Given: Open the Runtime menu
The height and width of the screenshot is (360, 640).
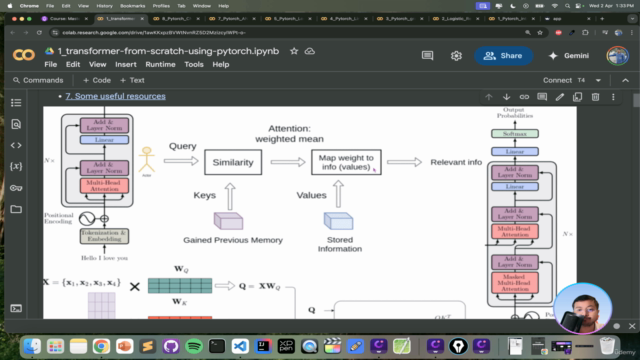Looking at the screenshot, I should [x=160, y=64].
